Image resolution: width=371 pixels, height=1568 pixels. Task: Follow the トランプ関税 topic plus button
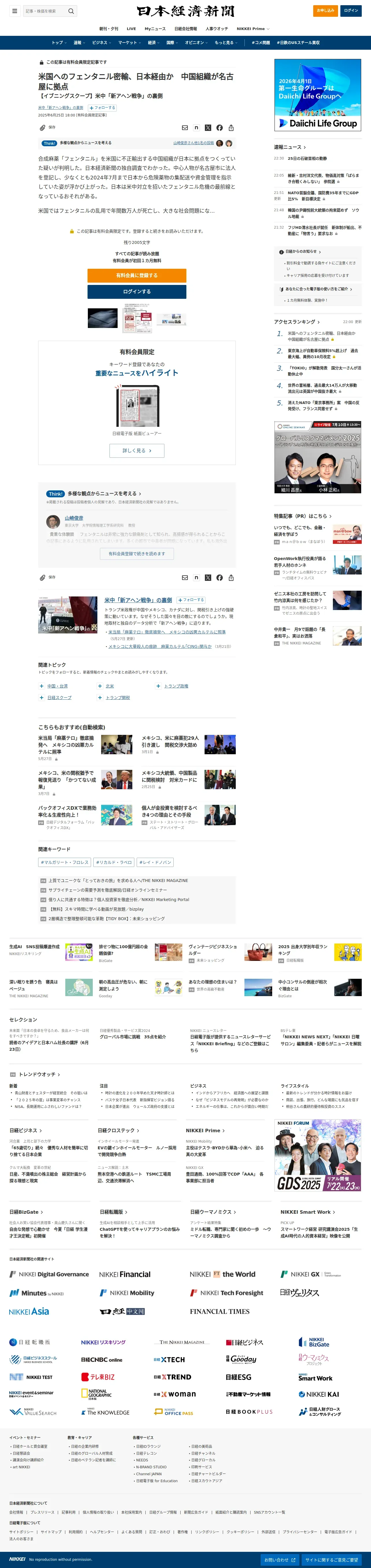100,698
